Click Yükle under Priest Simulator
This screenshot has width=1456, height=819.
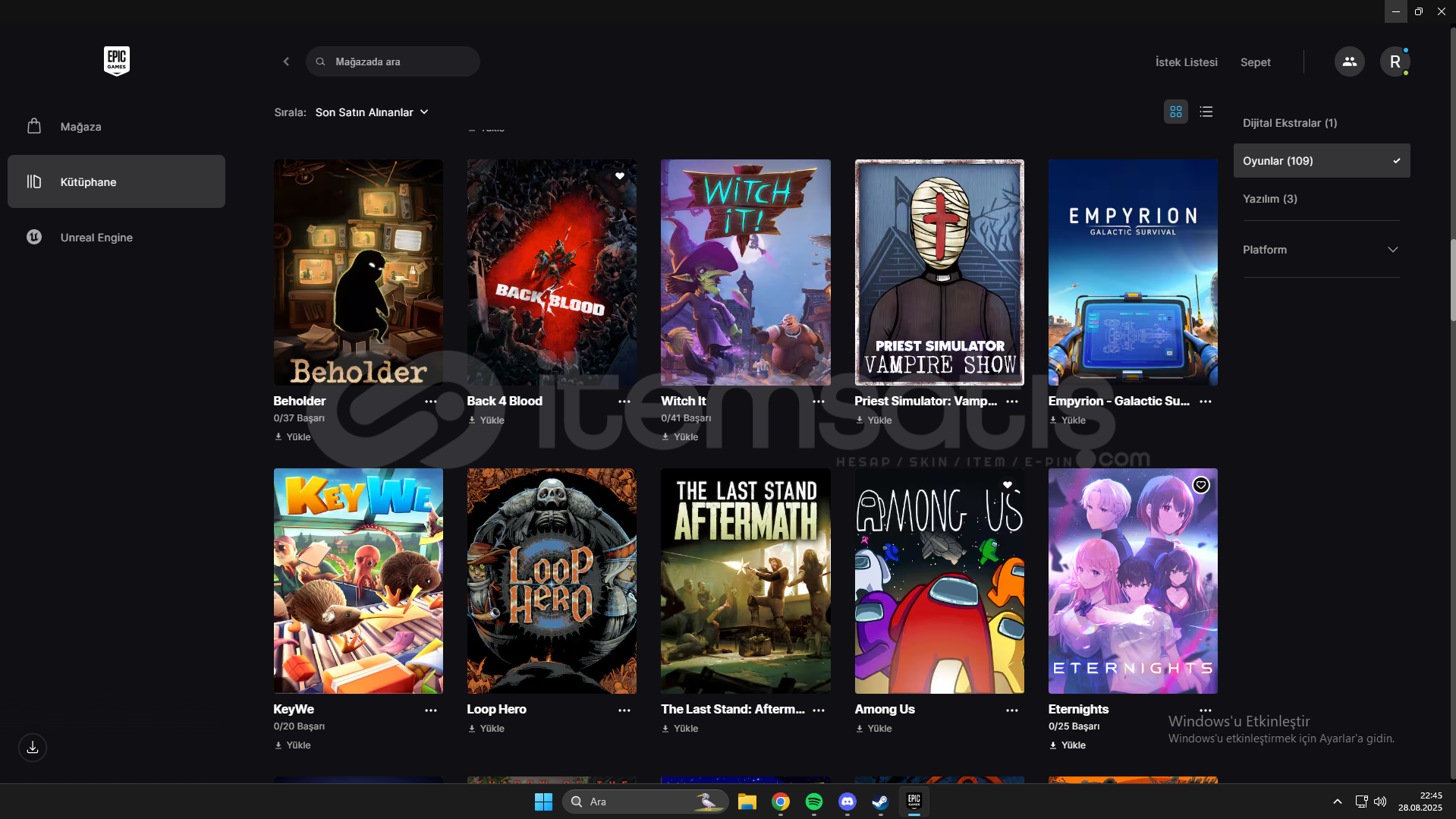pyautogui.click(x=874, y=421)
